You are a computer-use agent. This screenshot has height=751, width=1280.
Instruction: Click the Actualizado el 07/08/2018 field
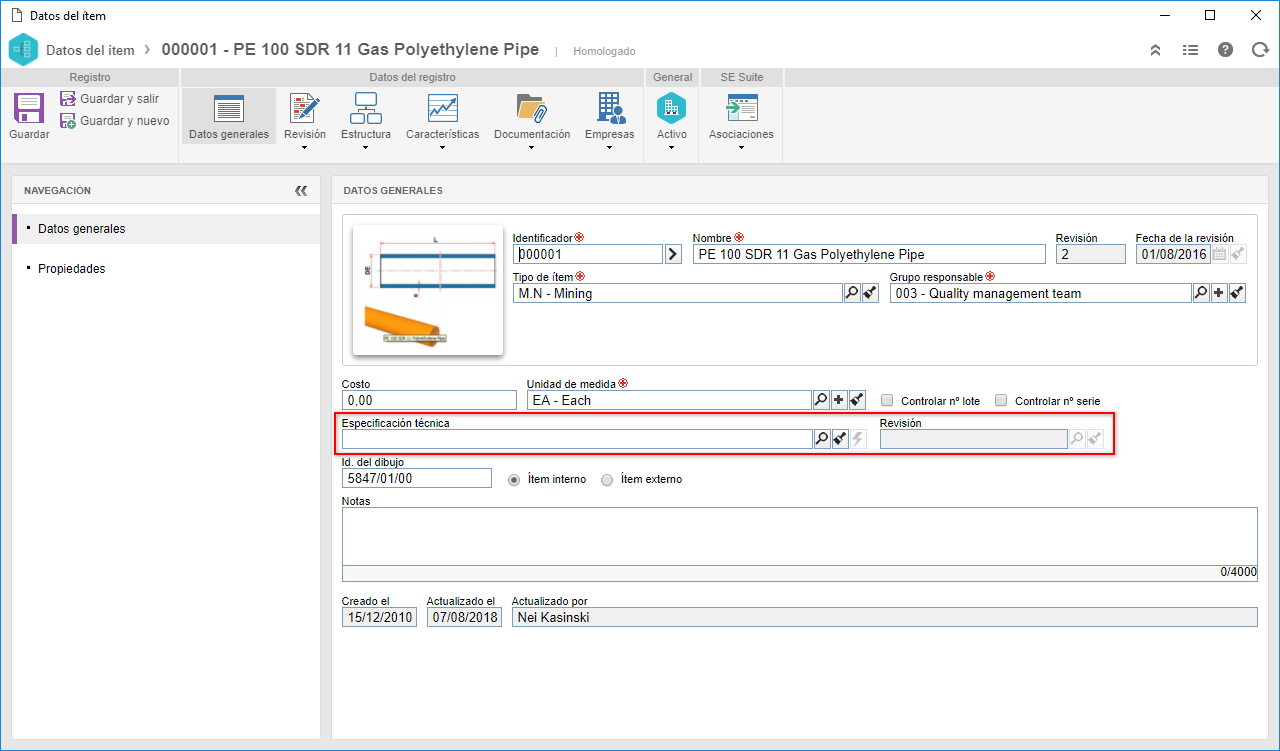click(x=464, y=617)
